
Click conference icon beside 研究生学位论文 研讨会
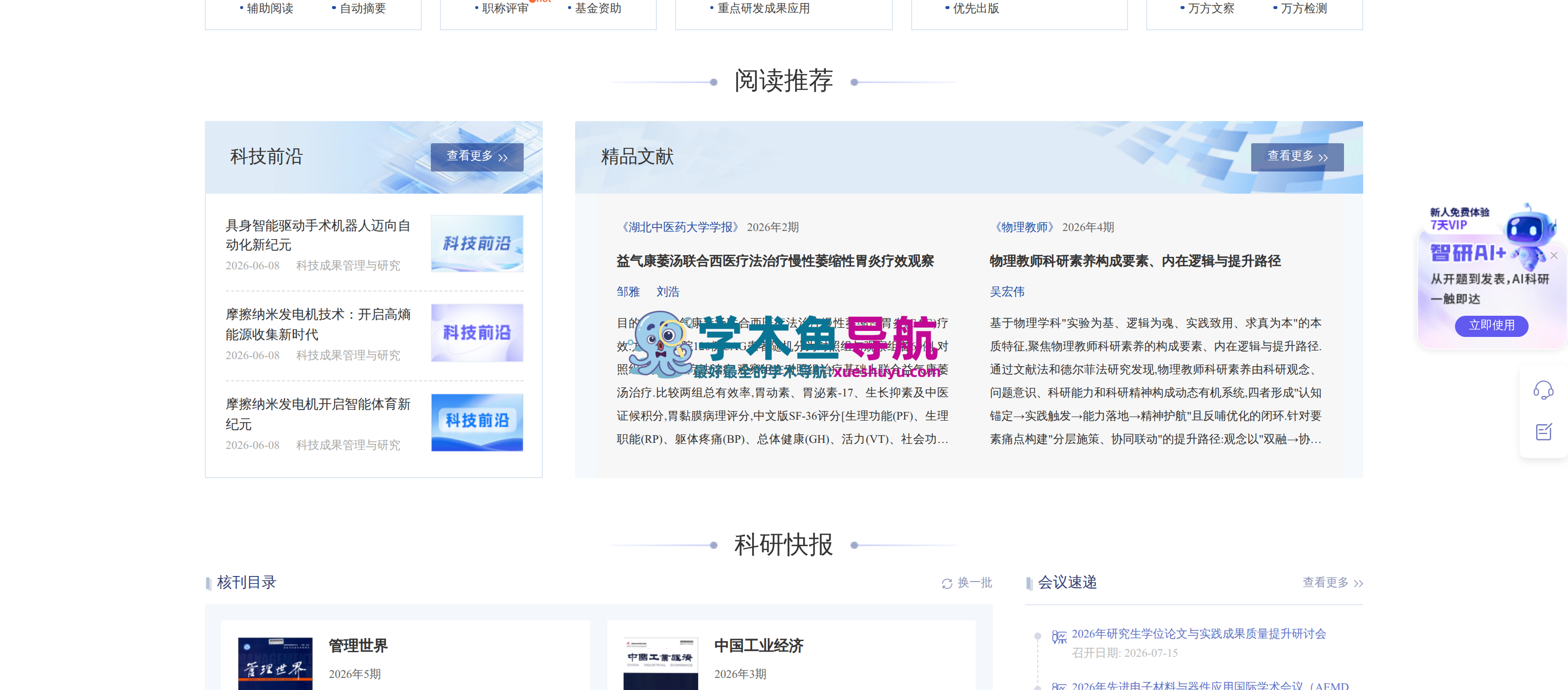[1059, 637]
